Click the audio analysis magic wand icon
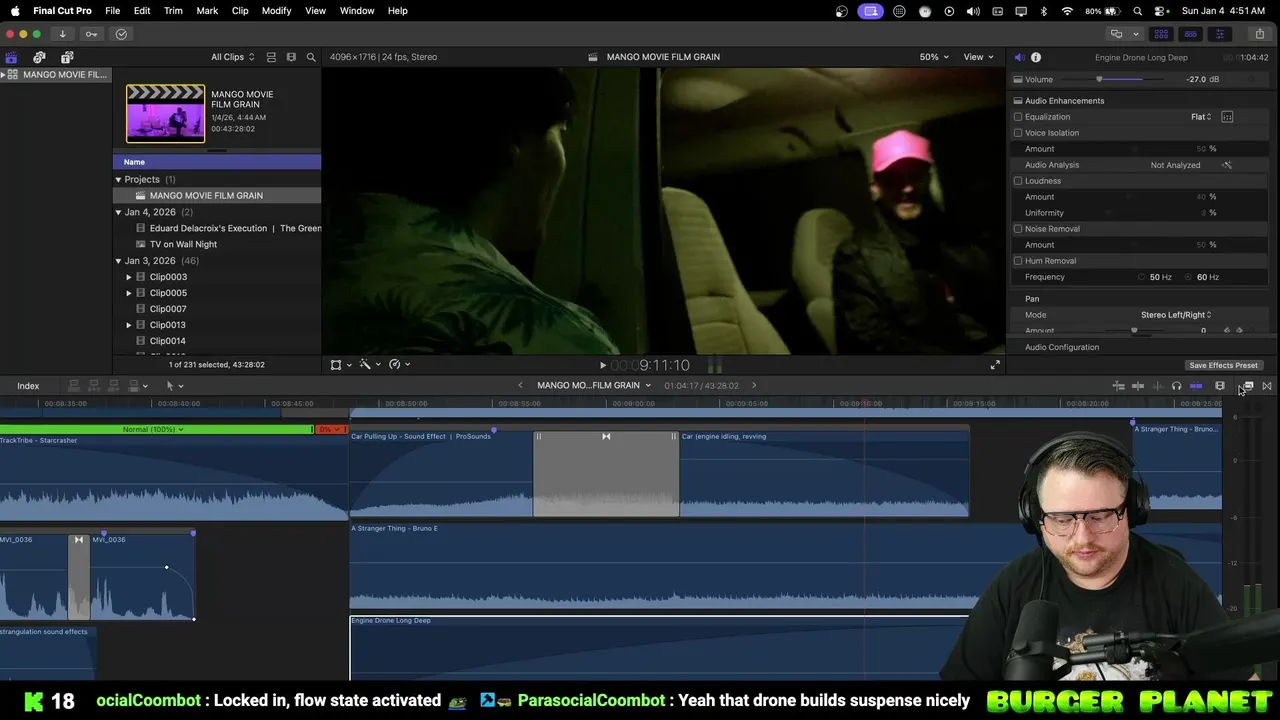 click(1227, 165)
